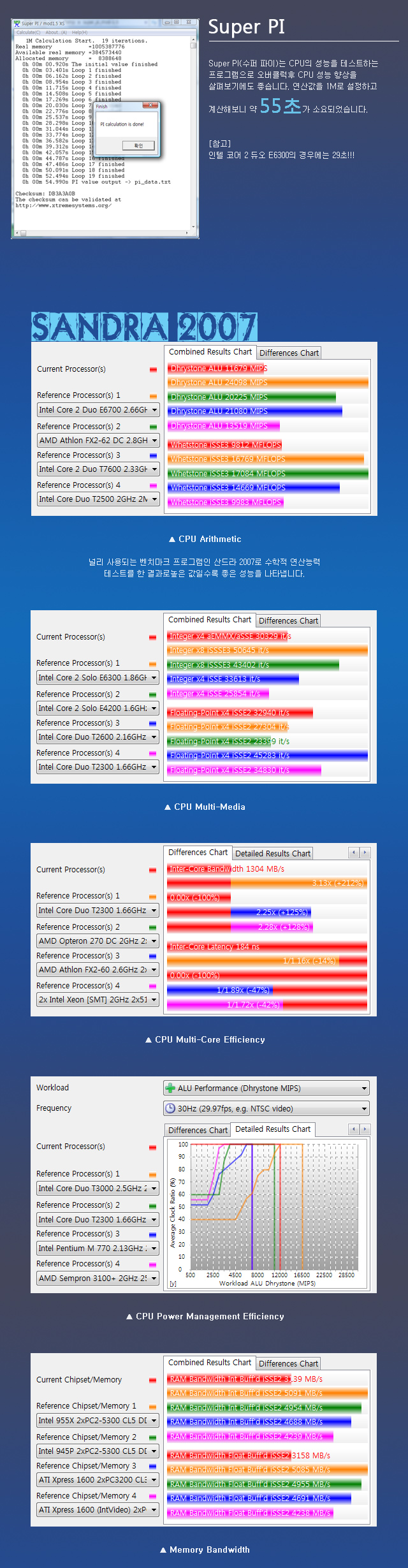
Task: Click the green plus icon in the Workload box
Action: 170,1088
